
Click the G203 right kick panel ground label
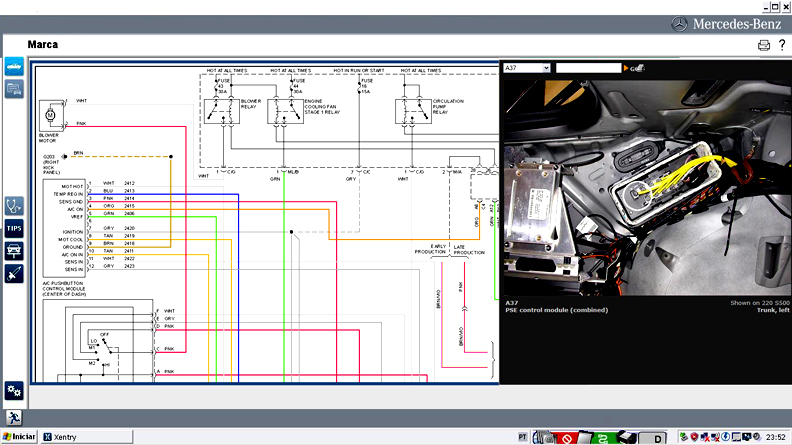51,165
